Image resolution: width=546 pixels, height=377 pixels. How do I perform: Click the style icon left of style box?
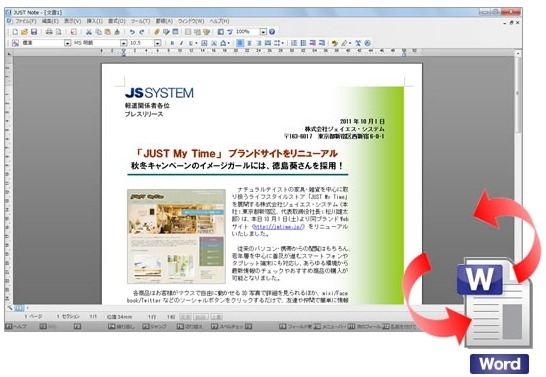coord(15,43)
